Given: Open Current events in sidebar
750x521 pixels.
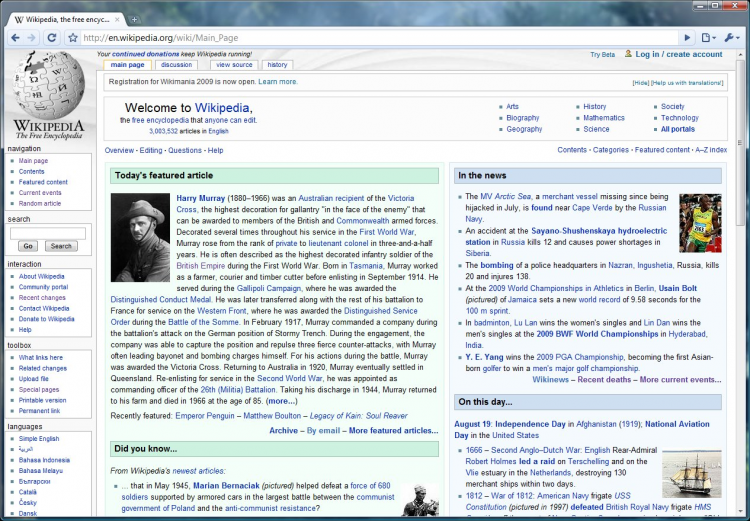Looking at the screenshot, I should pos(40,193).
